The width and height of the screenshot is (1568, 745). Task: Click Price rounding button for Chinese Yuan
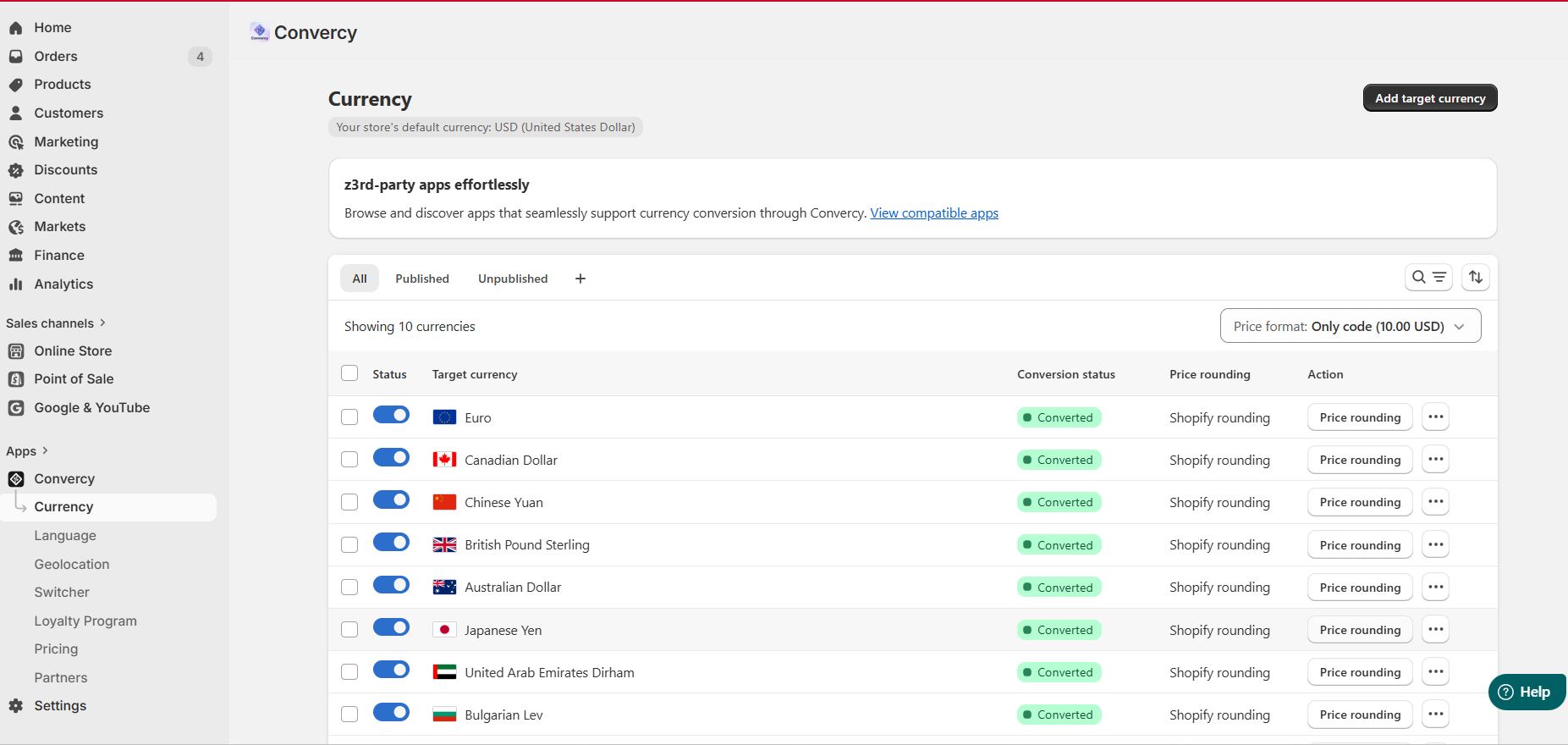pos(1360,502)
